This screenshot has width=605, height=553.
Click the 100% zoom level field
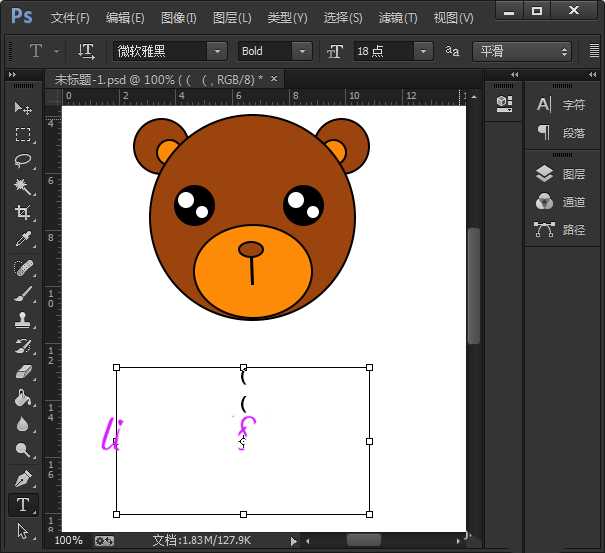tap(68, 540)
